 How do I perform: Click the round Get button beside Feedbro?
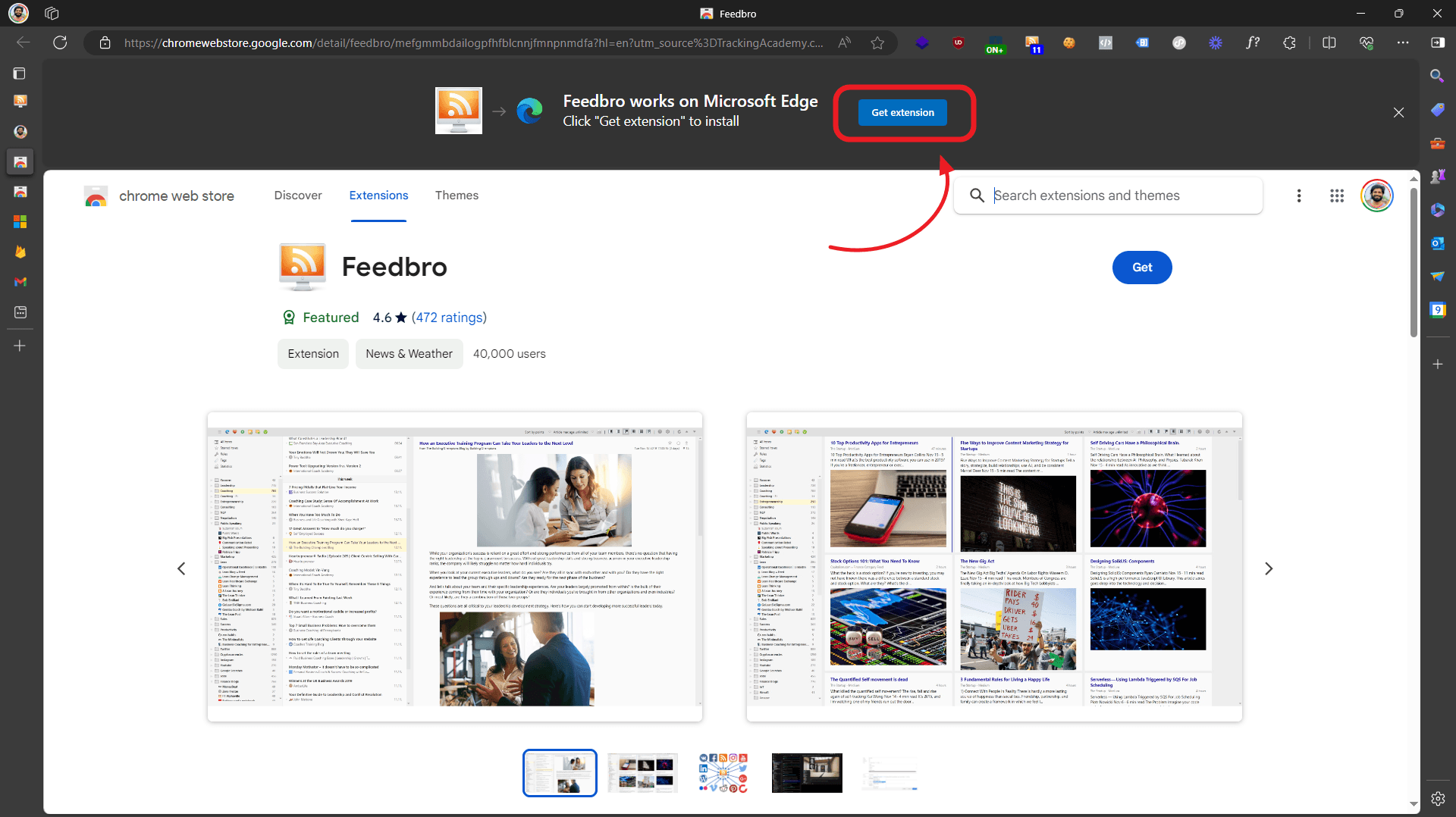[x=1142, y=268]
